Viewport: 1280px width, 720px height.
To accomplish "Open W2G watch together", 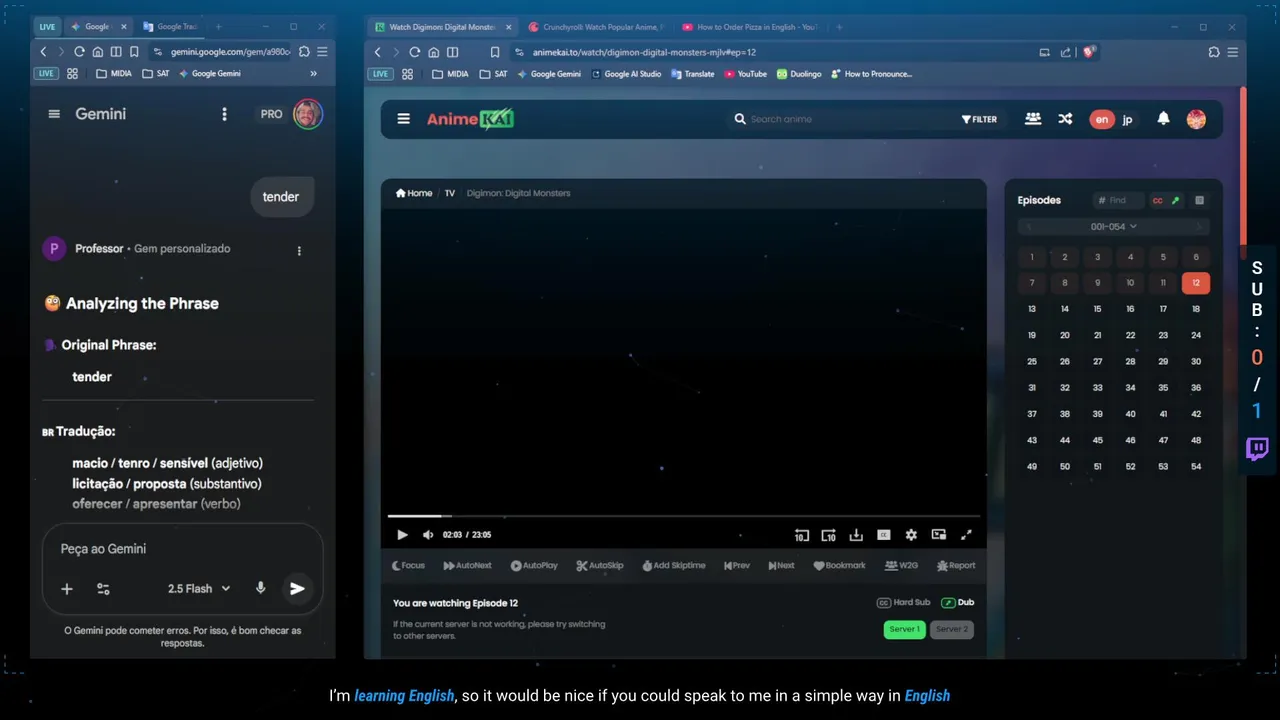I will click(901, 566).
